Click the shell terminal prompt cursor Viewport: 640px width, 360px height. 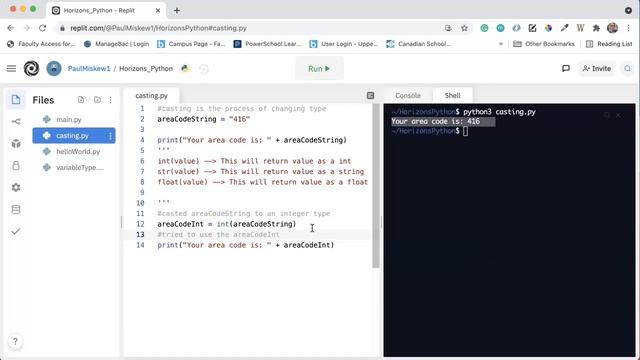tap(465, 131)
